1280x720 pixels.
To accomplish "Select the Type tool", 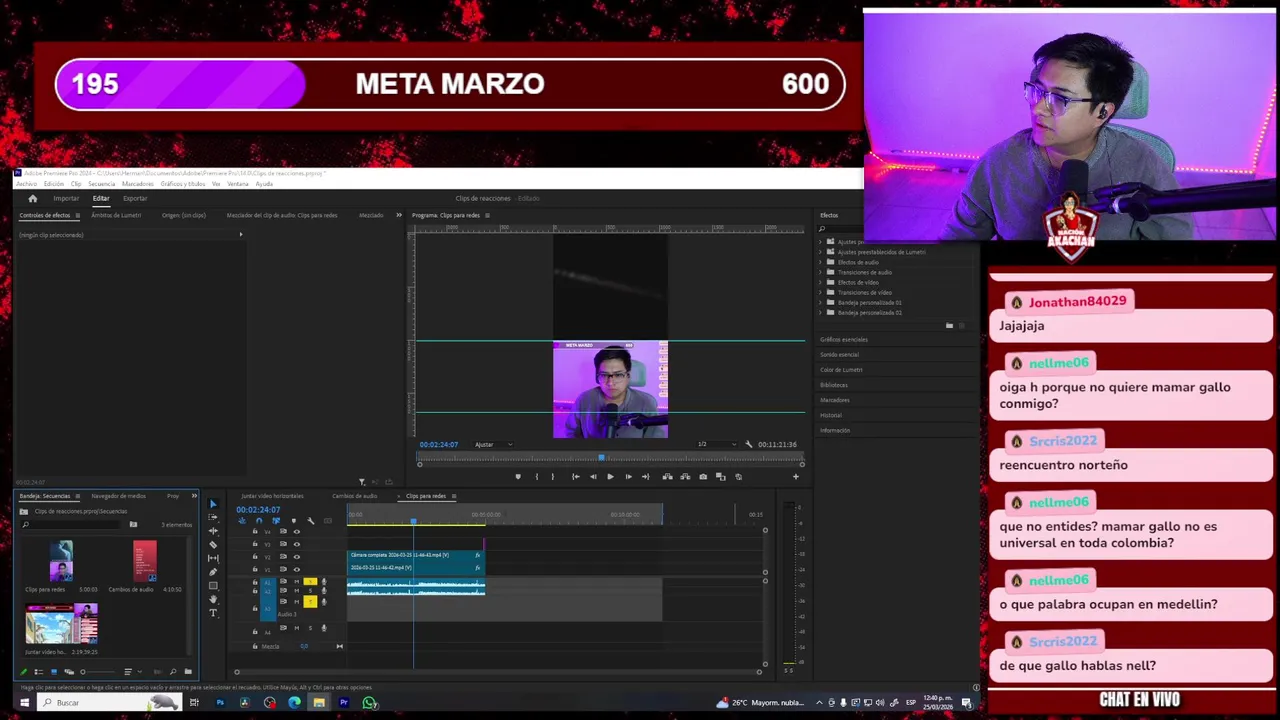I will (x=213, y=613).
